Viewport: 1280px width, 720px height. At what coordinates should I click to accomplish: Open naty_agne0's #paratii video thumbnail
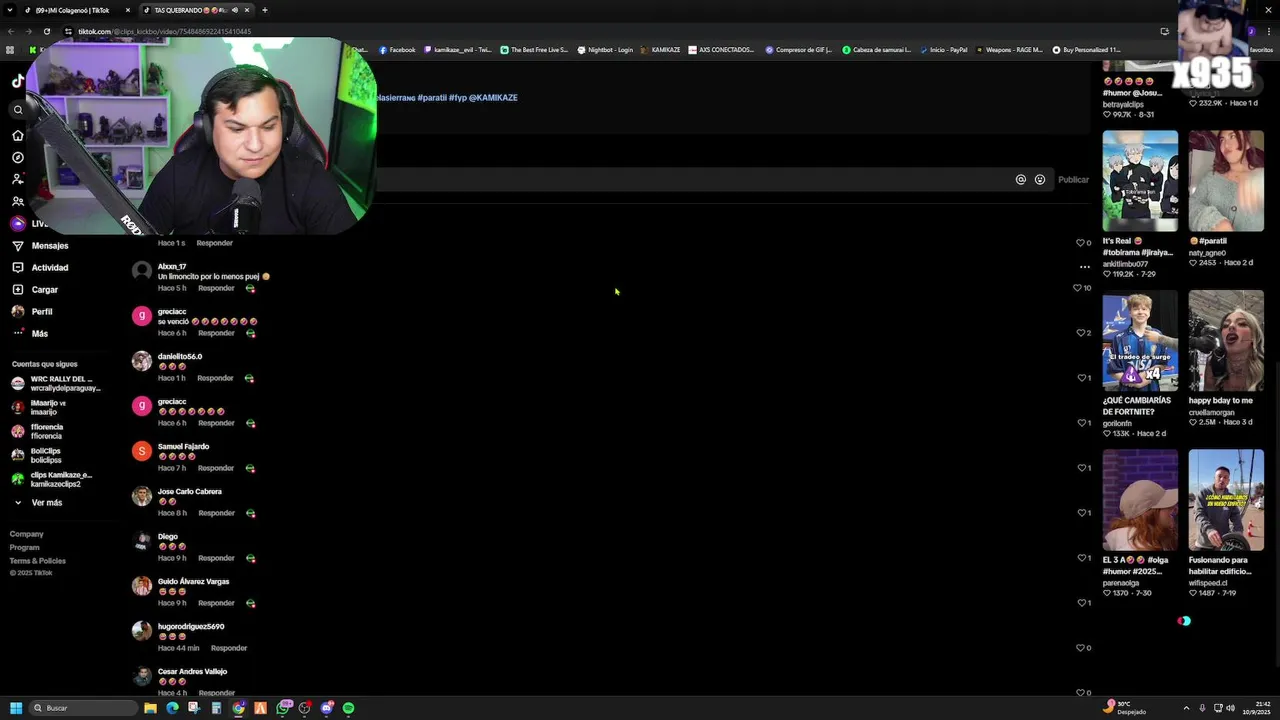(x=1226, y=181)
